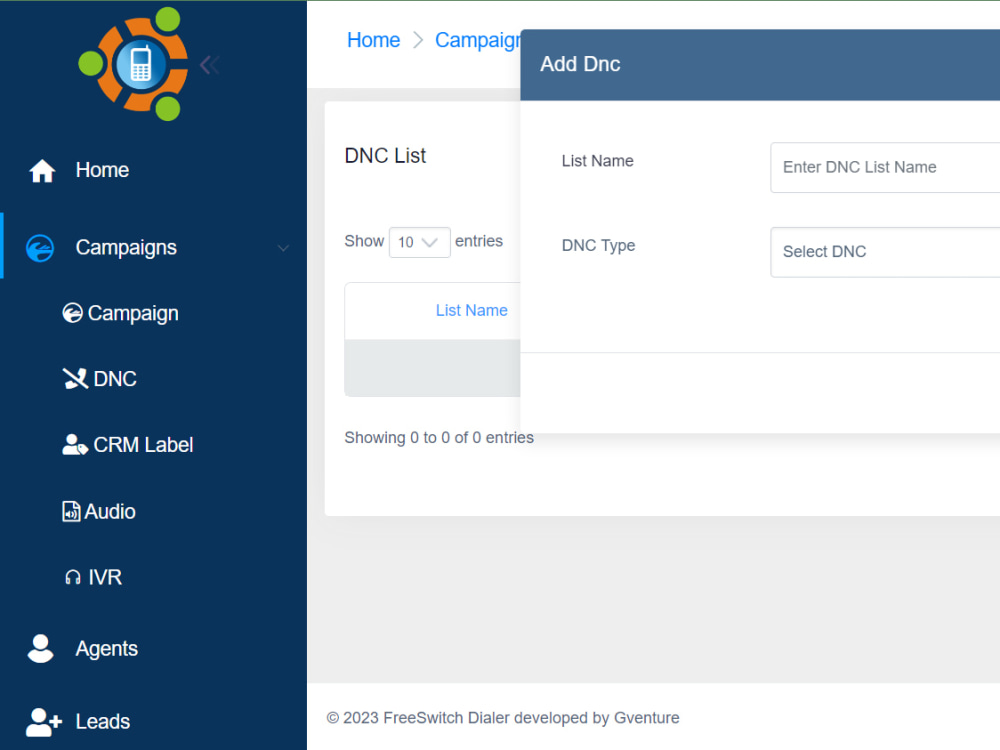Click the Campaign breadcrumb link

pos(478,40)
